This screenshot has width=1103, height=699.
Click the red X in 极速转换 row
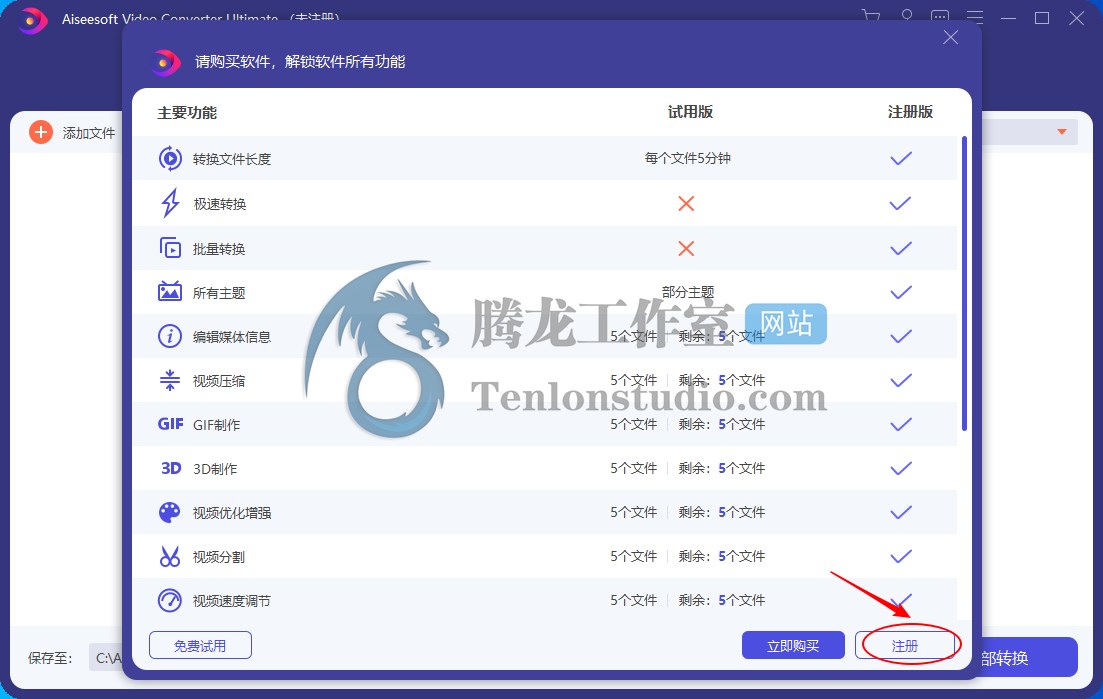click(686, 203)
